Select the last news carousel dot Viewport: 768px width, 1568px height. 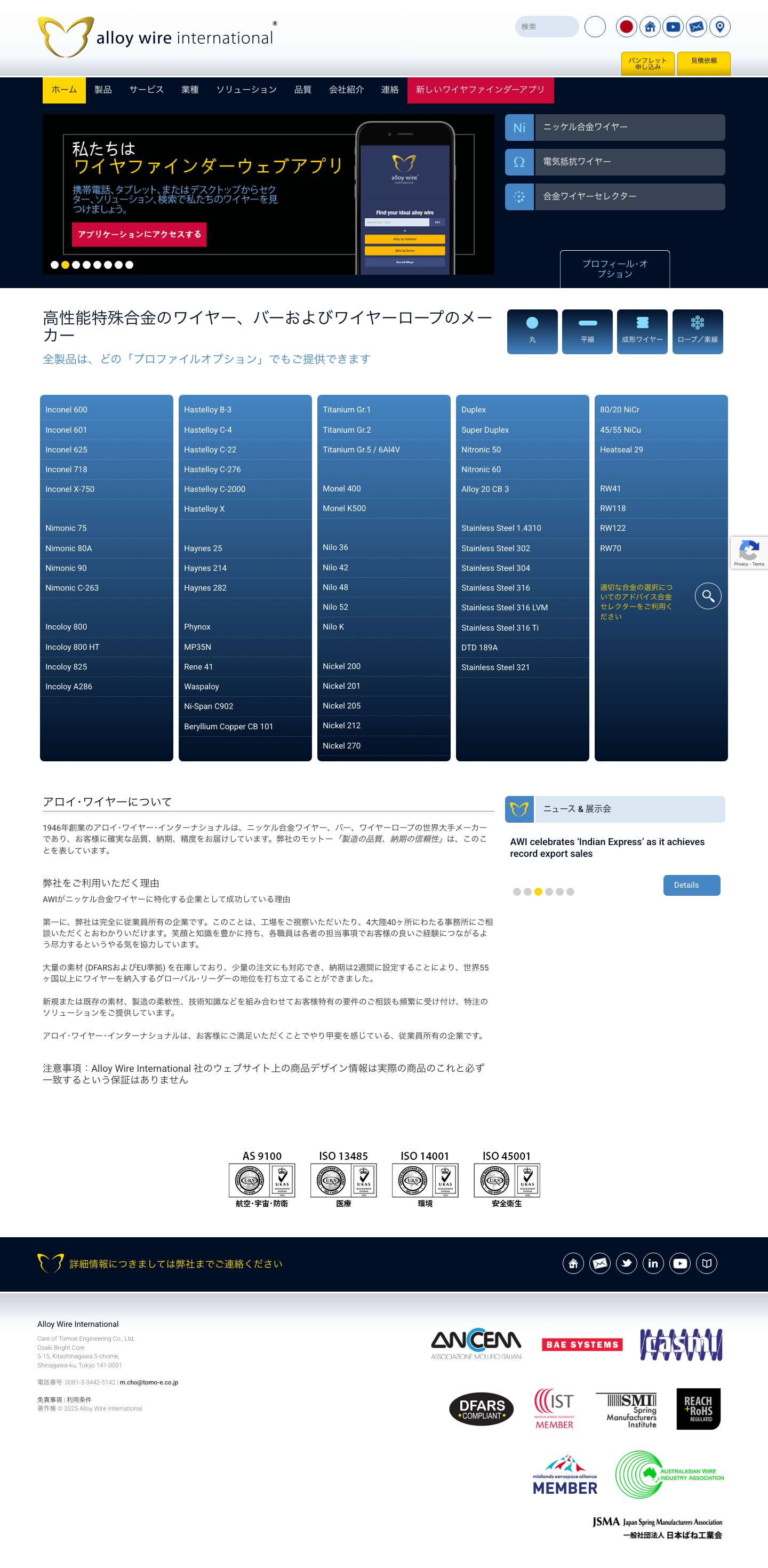point(570,892)
